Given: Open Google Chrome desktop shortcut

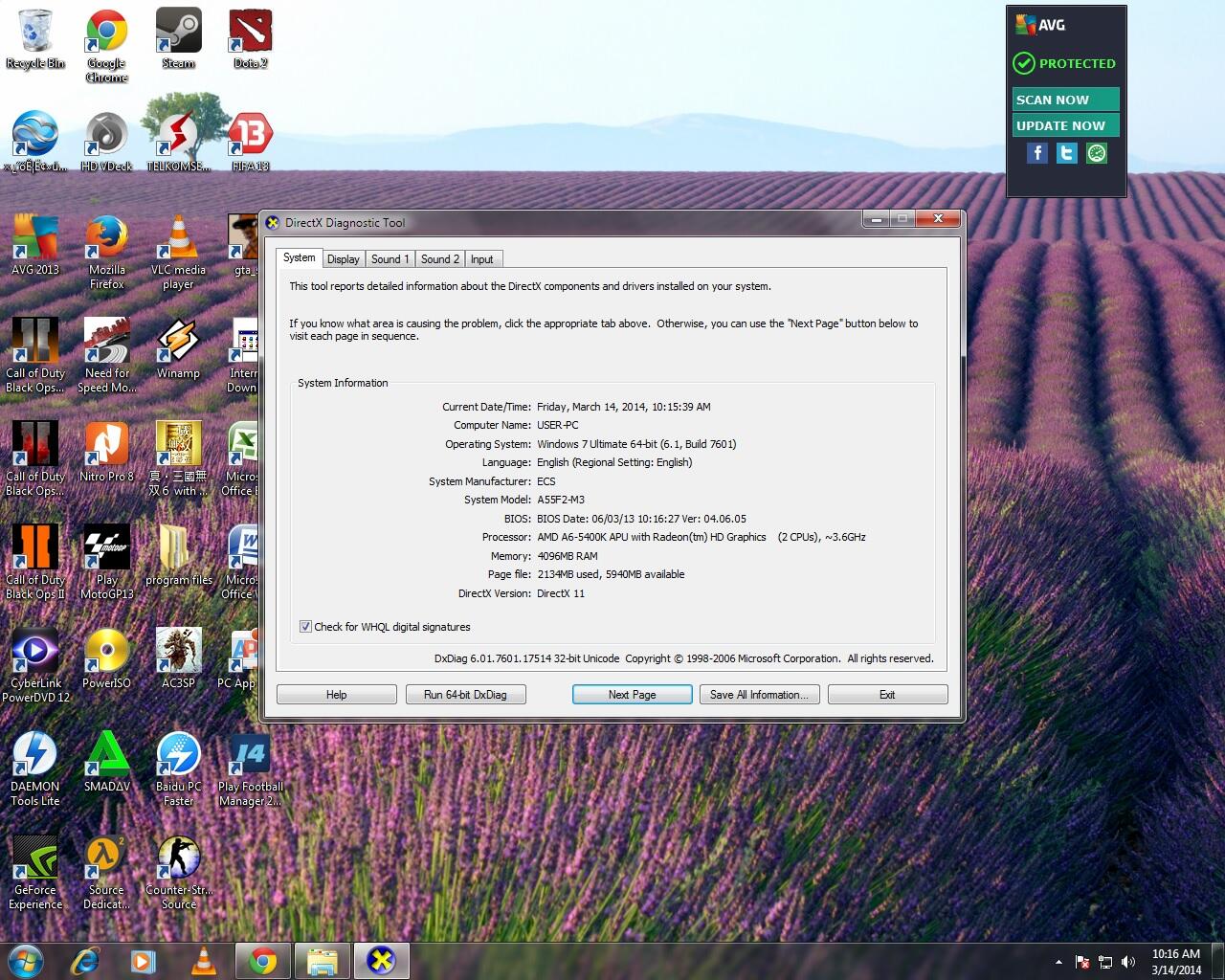Looking at the screenshot, I should tap(106, 46).
